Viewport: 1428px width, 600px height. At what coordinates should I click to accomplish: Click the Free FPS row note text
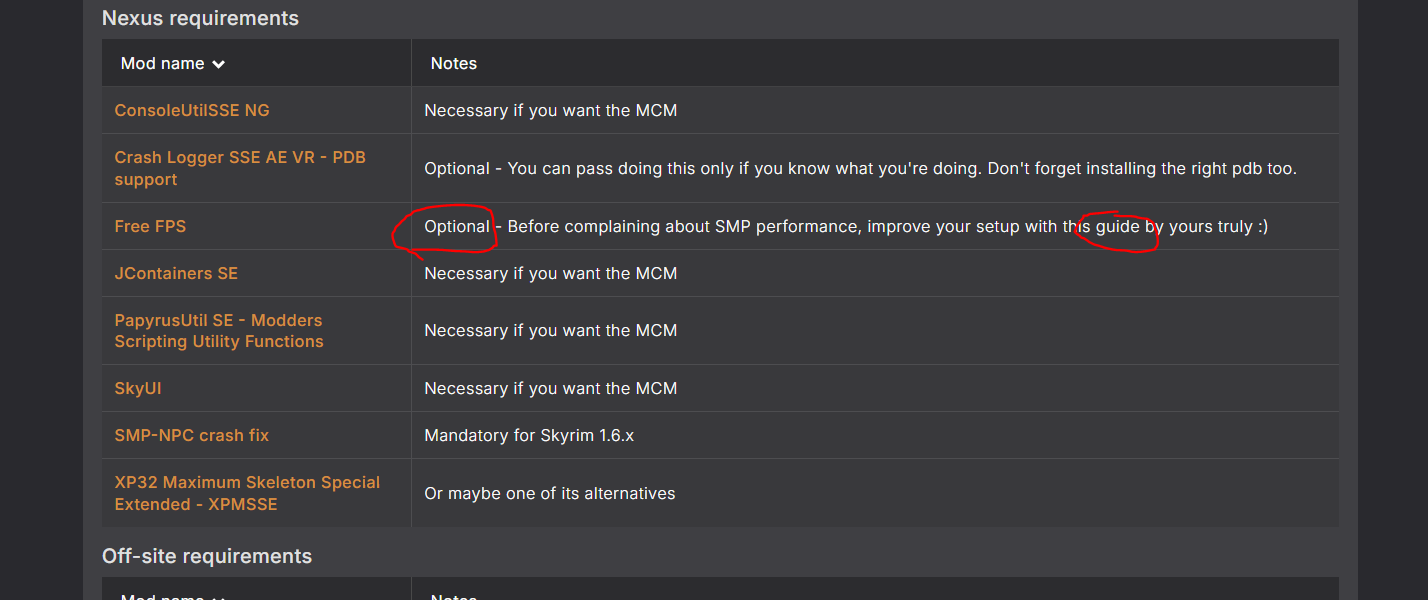(x=846, y=226)
